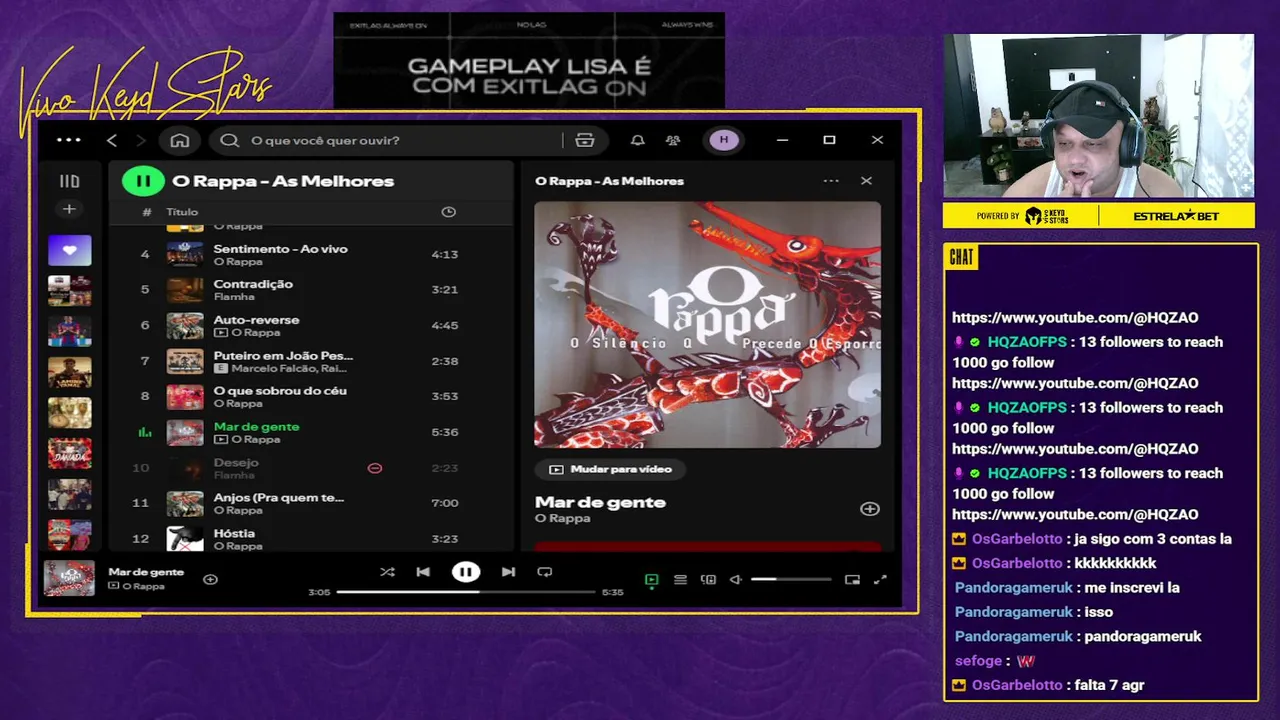Click the bottom bar album thumbnail
The height and width of the screenshot is (720, 1280).
coord(70,579)
